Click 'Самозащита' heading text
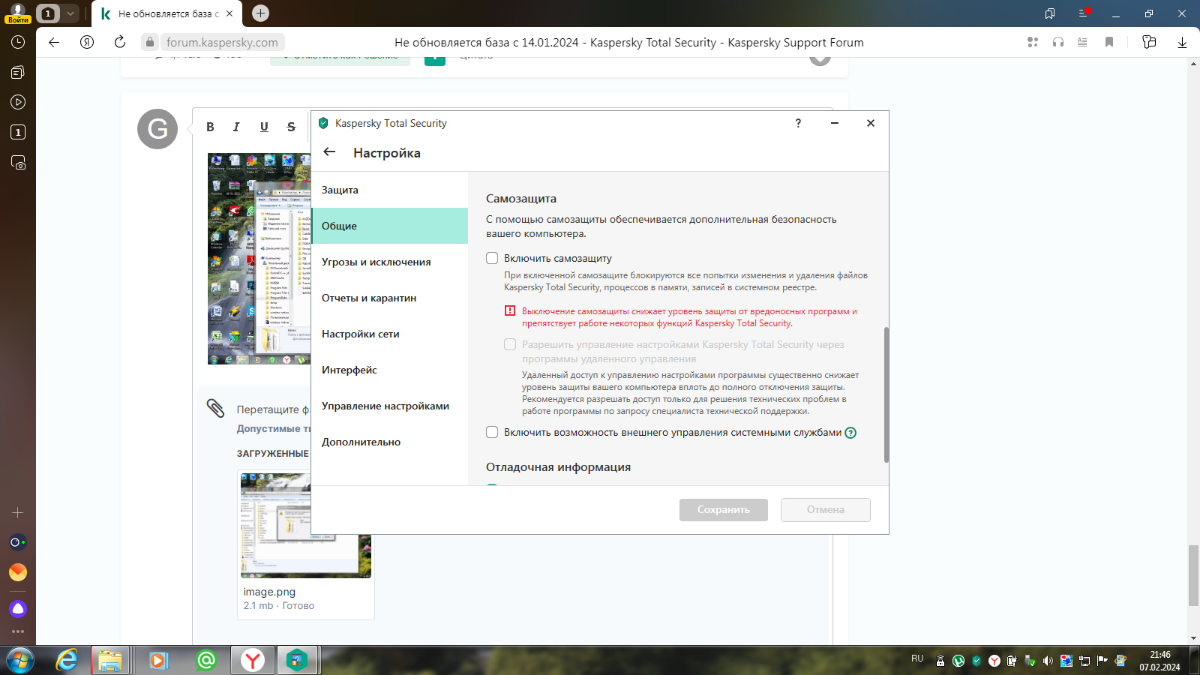The height and width of the screenshot is (675, 1200). coord(521,199)
